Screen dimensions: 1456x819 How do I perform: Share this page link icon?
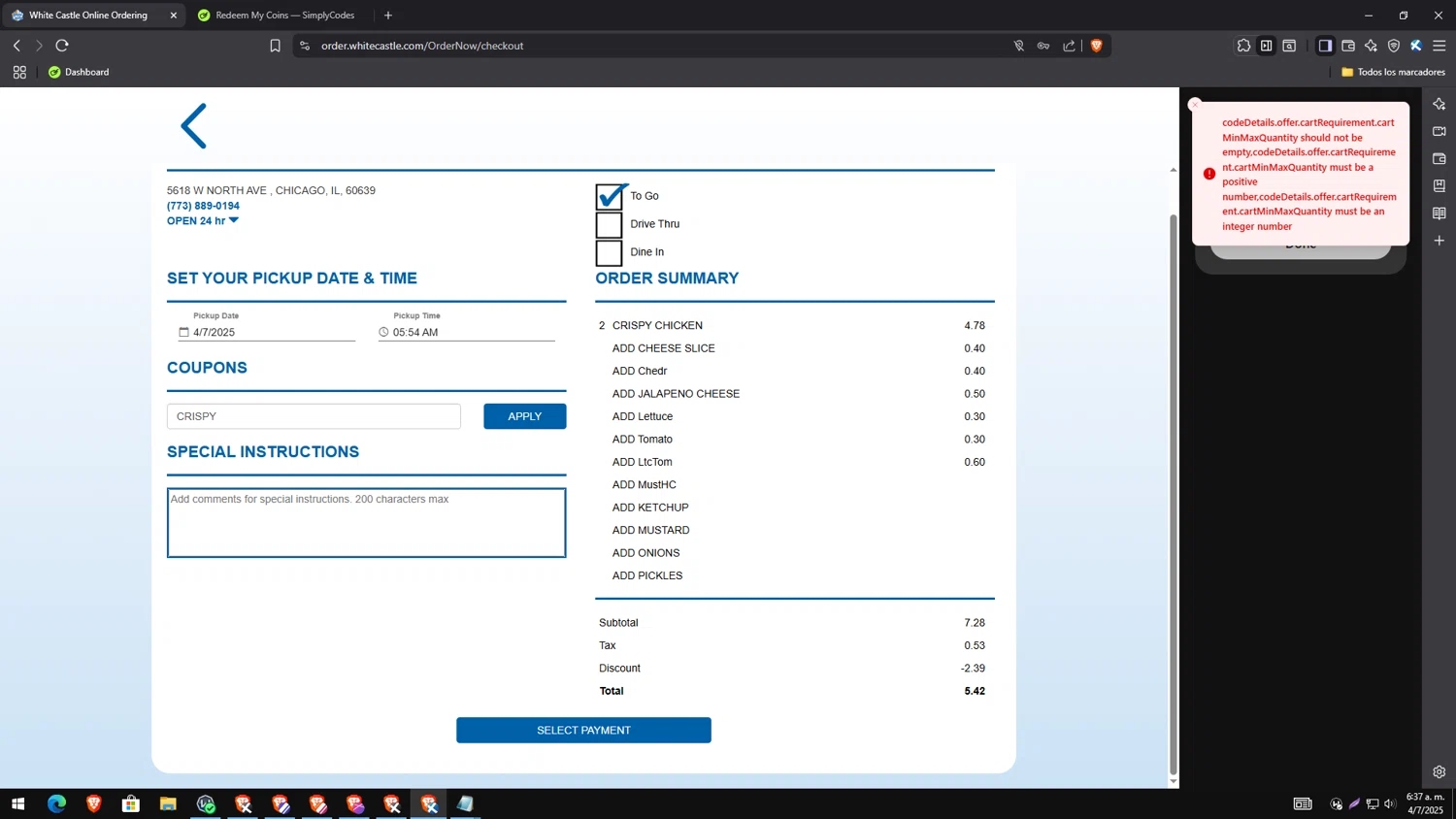click(x=1069, y=46)
